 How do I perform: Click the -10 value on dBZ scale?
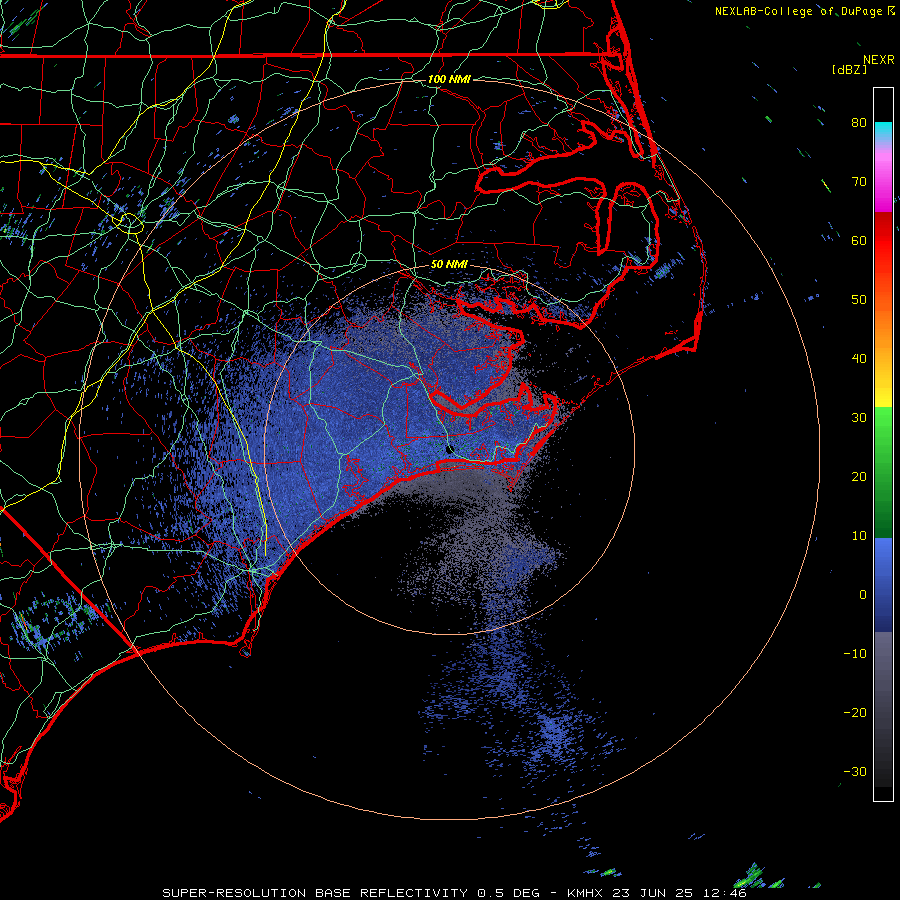(x=855, y=654)
